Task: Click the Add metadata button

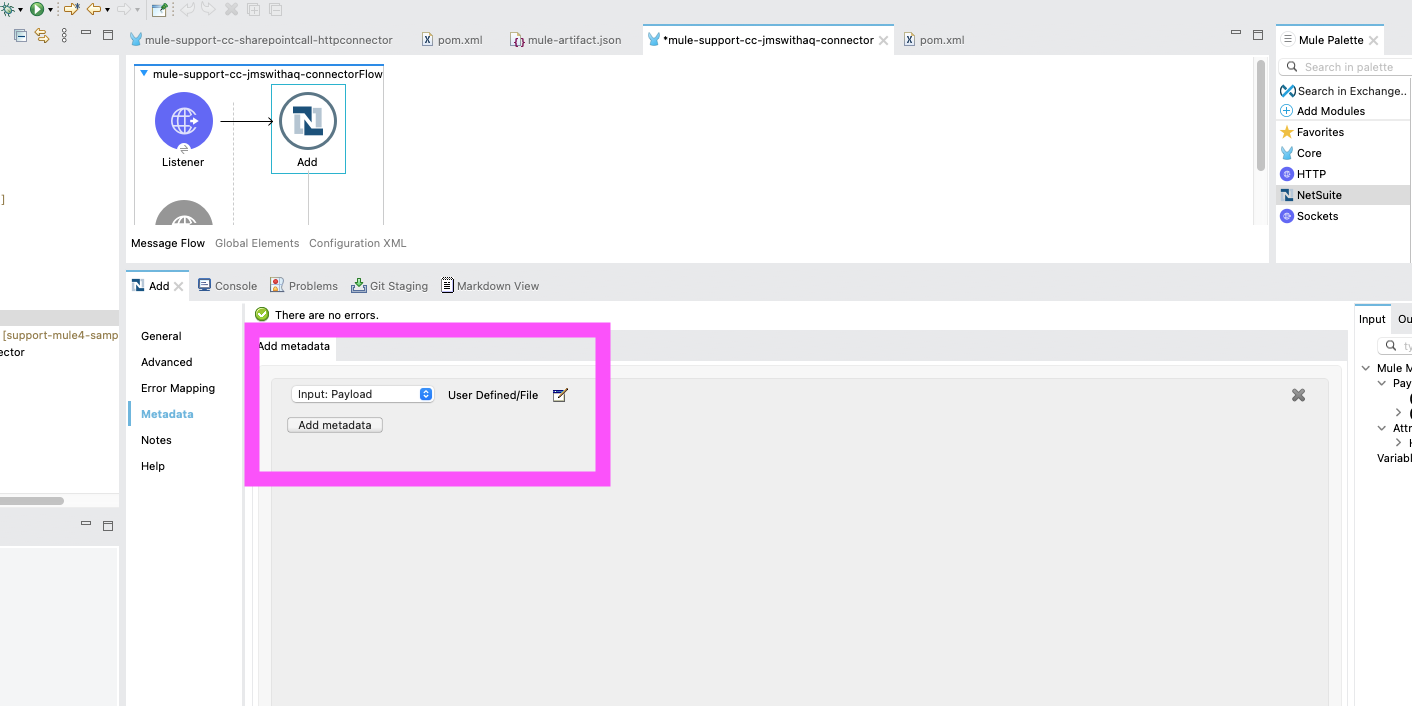Action: pos(334,425)
